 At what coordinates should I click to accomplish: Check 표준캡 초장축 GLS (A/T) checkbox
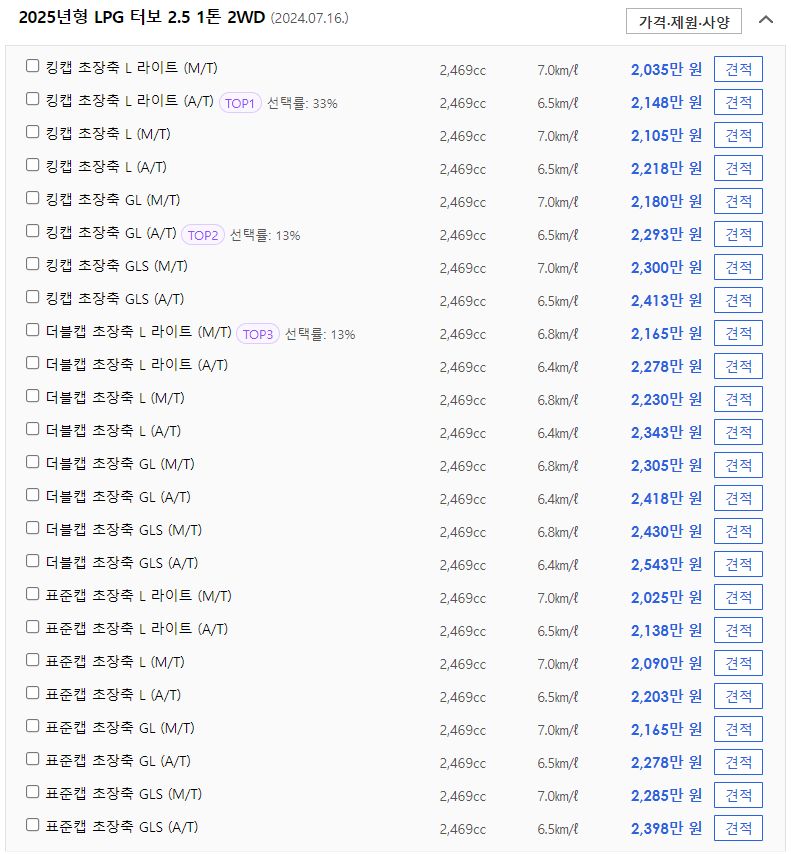(33, 824)
